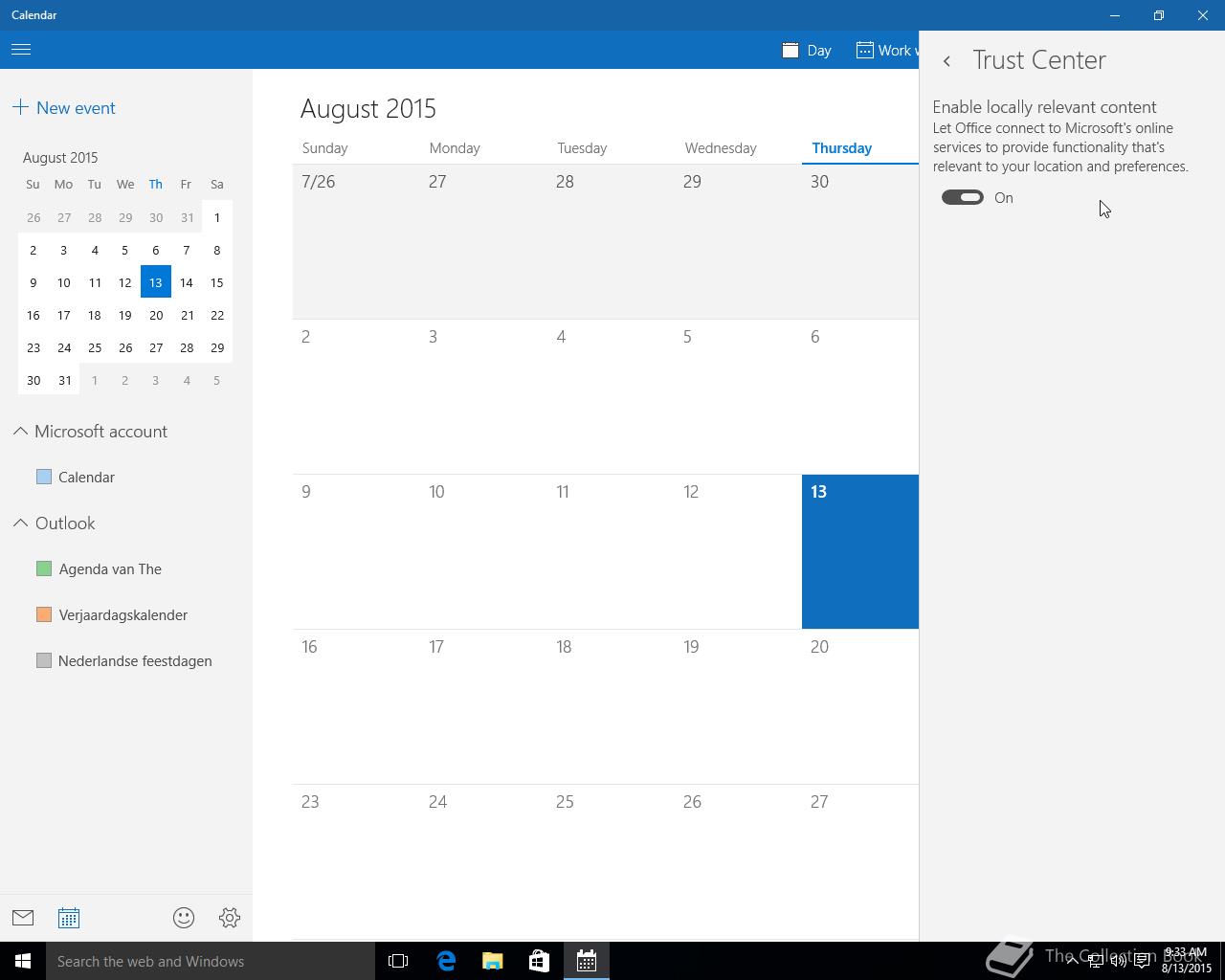
Task: Open Thursday 13 cell in month grid
Action: point(860,551)
